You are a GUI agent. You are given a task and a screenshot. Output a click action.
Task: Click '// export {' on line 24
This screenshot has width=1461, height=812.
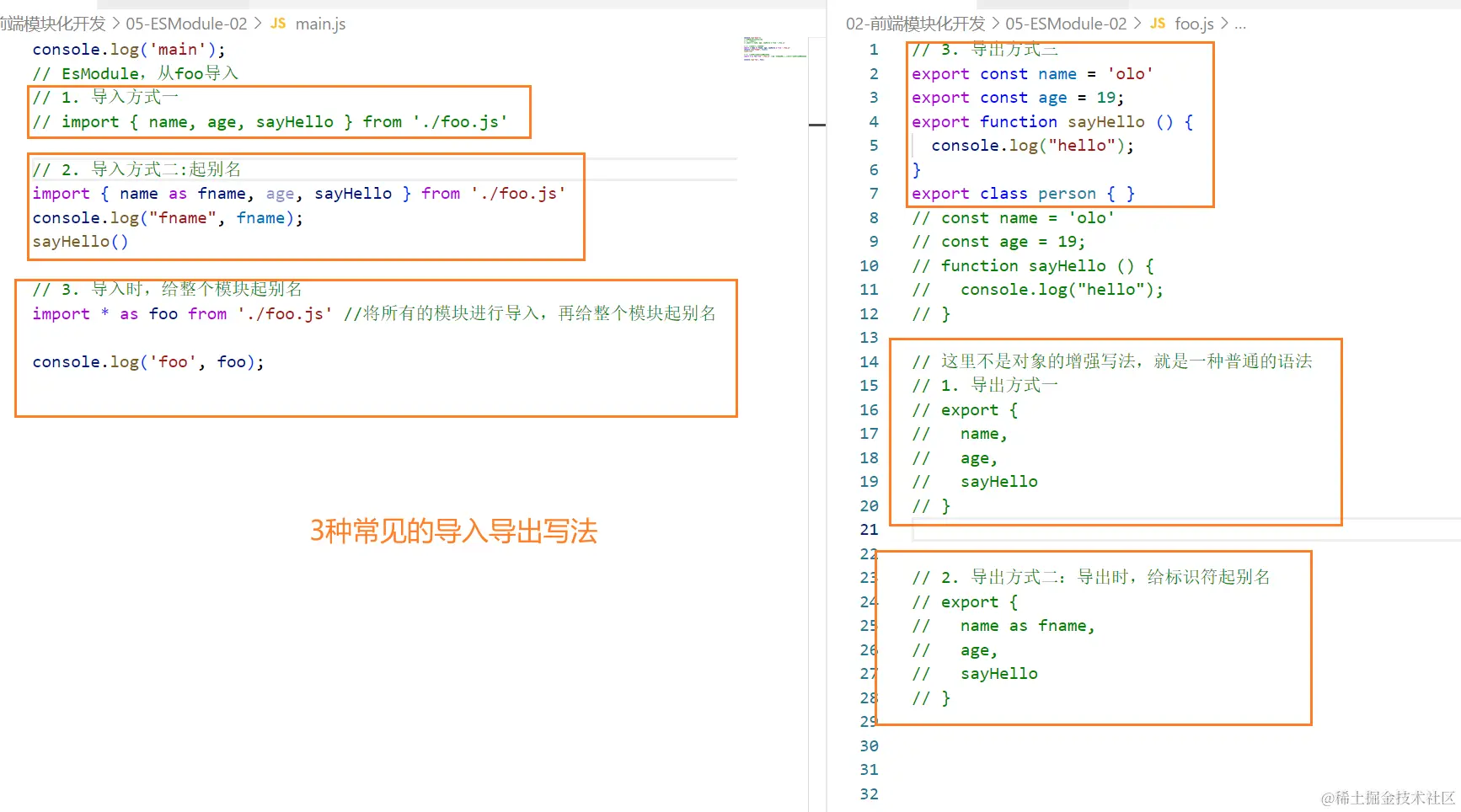click(965, 601)
